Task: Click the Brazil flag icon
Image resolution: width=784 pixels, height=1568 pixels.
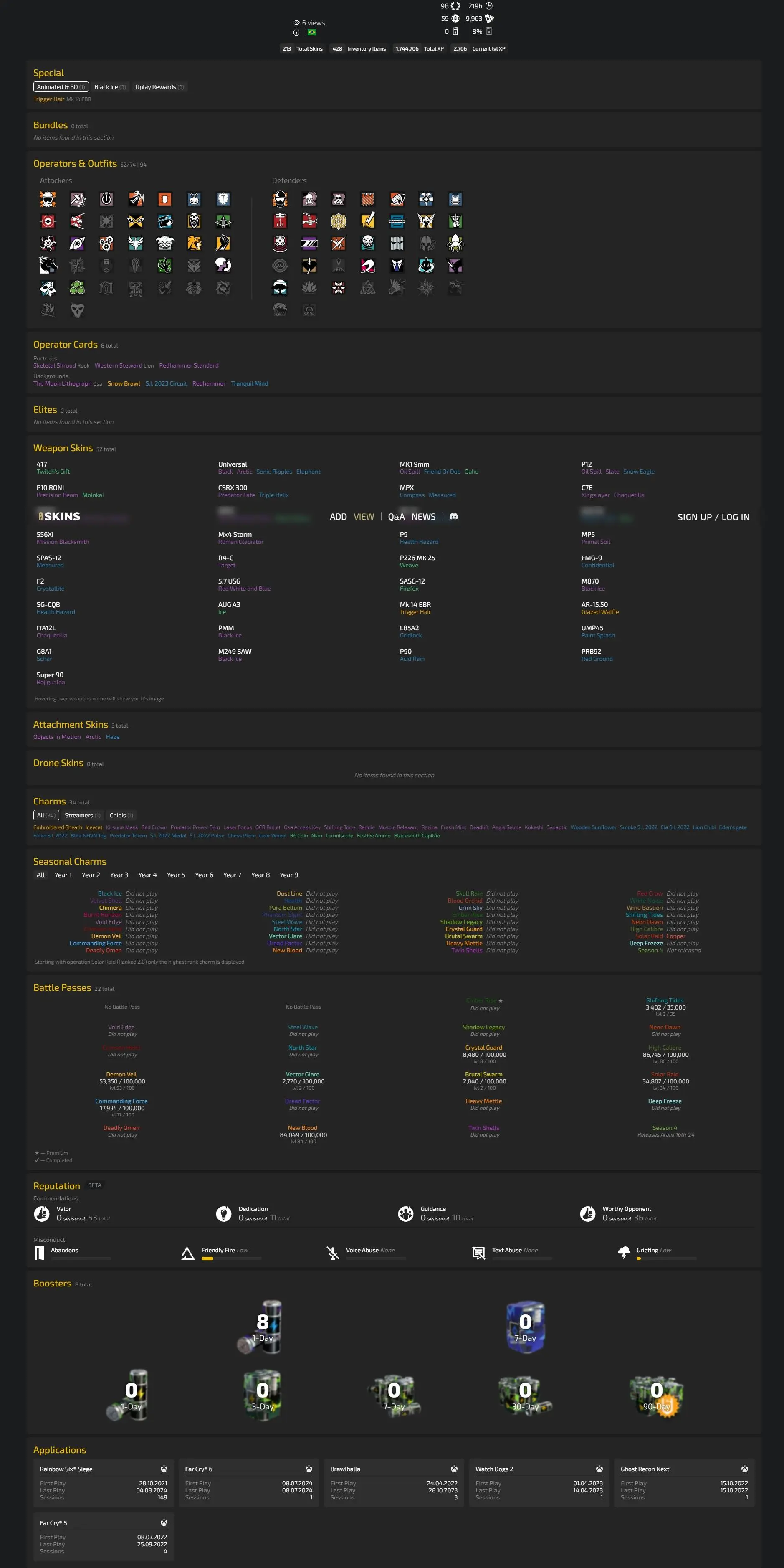Action: click(x=312, y=32)
